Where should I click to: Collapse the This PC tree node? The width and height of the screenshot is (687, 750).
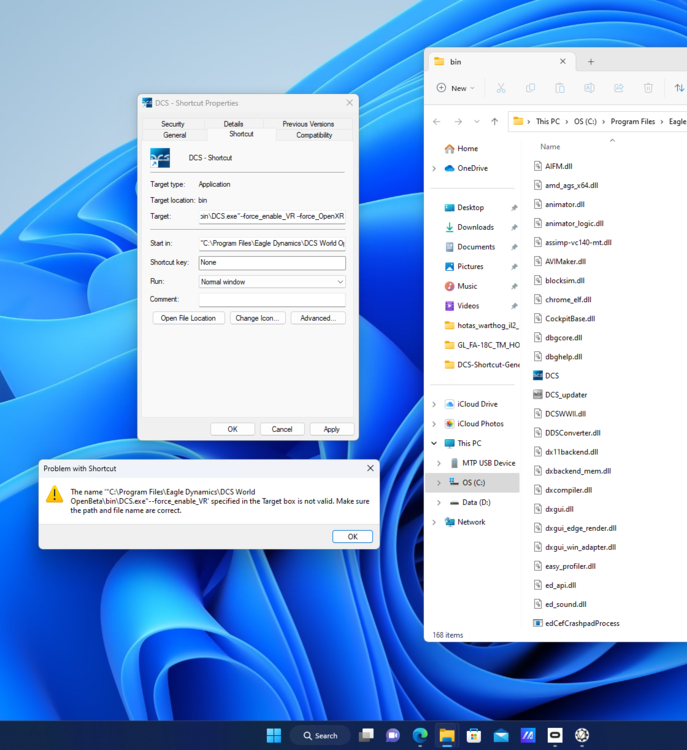pyautogui.click(x=434, y=443)
